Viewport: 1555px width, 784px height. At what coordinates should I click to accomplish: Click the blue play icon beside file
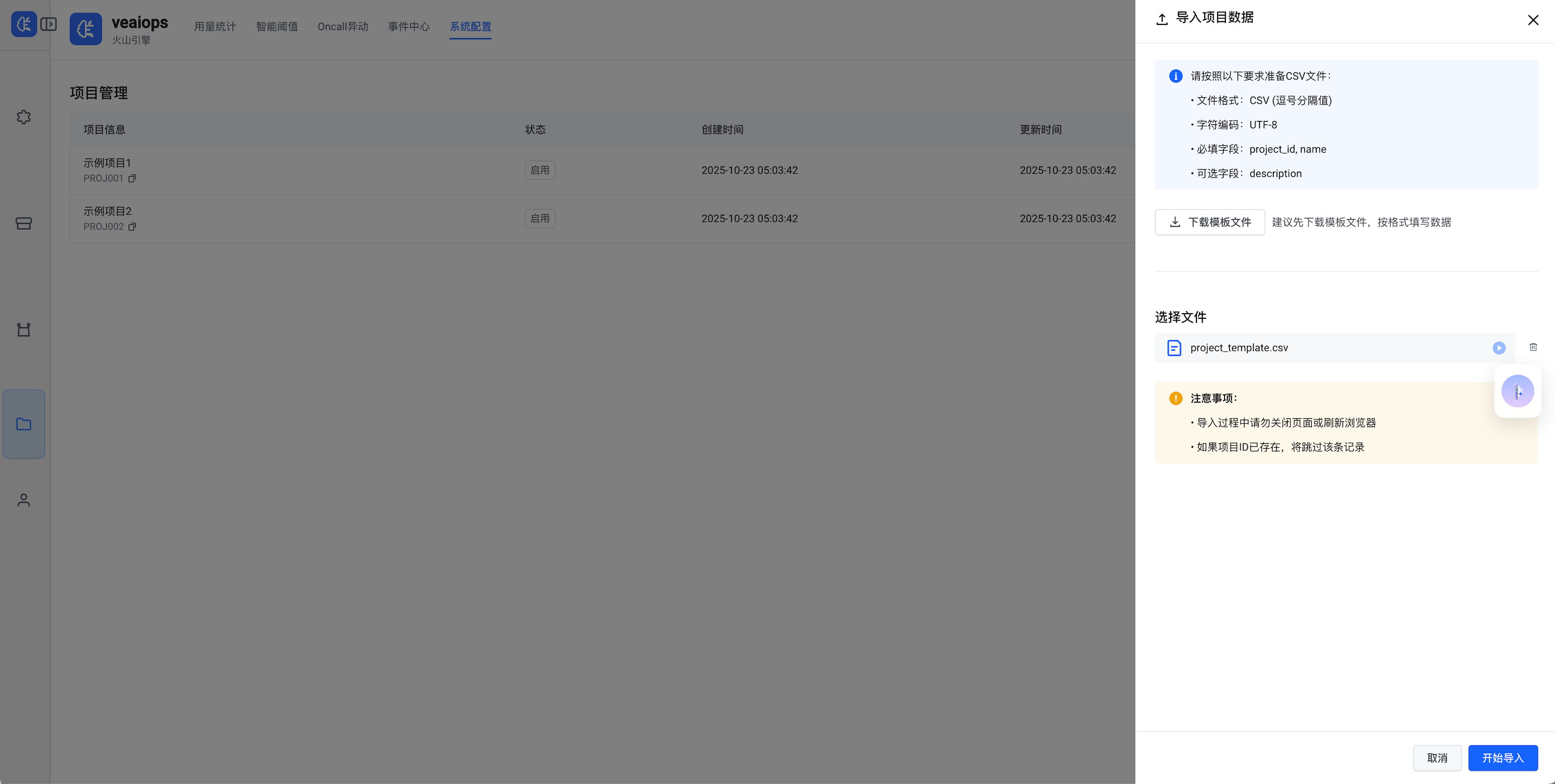pyautogui.click(x=1499, y=348)
